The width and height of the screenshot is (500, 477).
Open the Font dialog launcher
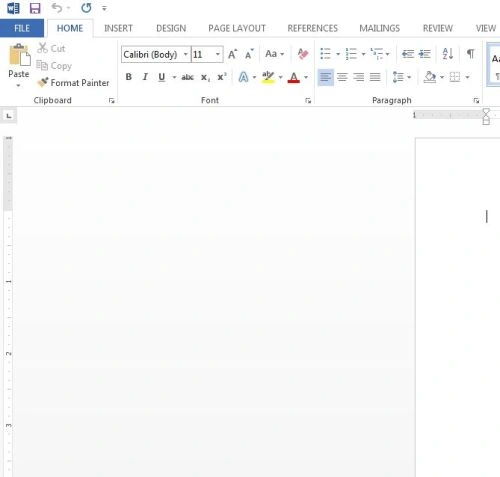tap(308, 101)
